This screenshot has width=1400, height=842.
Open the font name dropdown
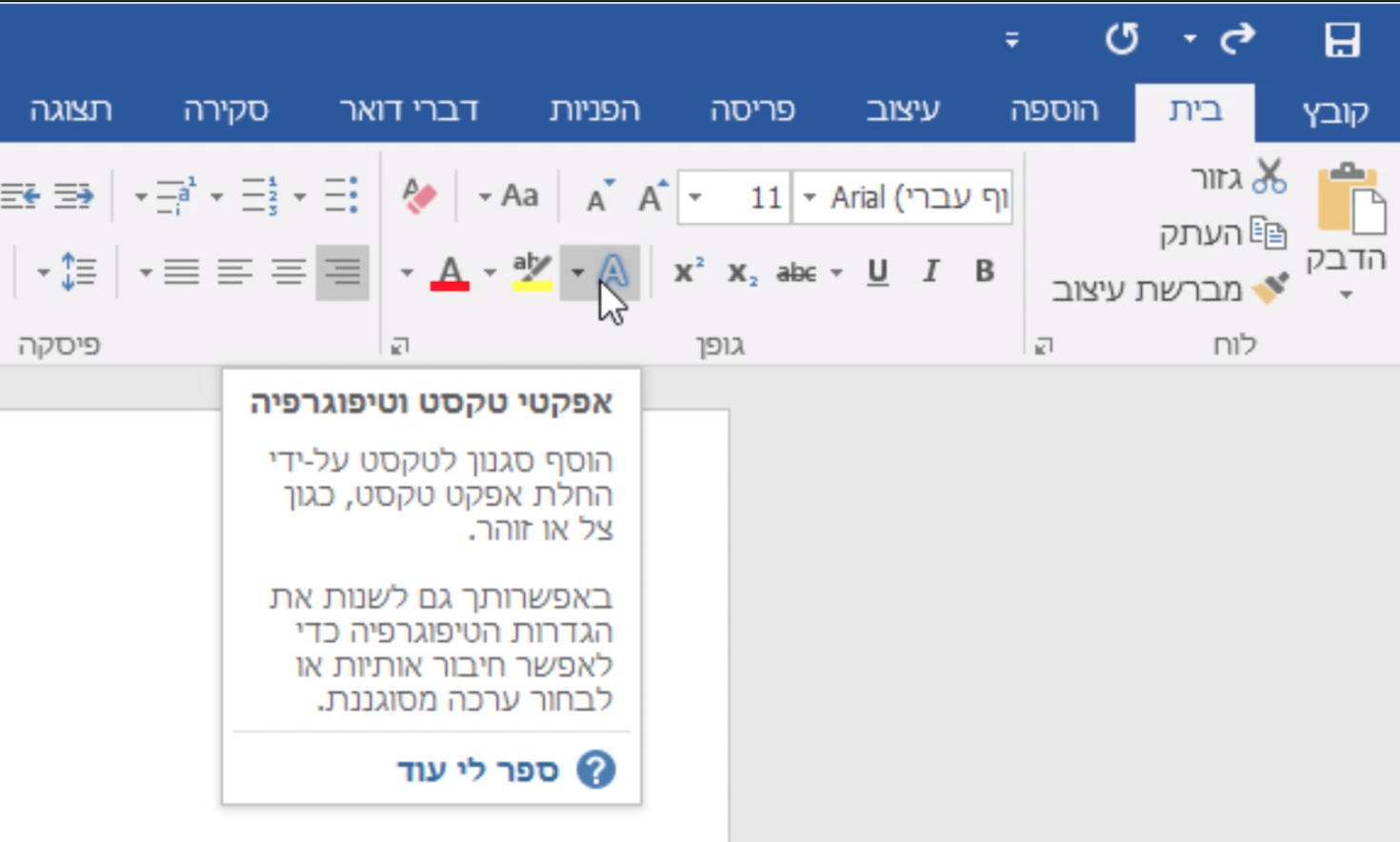click(810, 198)
